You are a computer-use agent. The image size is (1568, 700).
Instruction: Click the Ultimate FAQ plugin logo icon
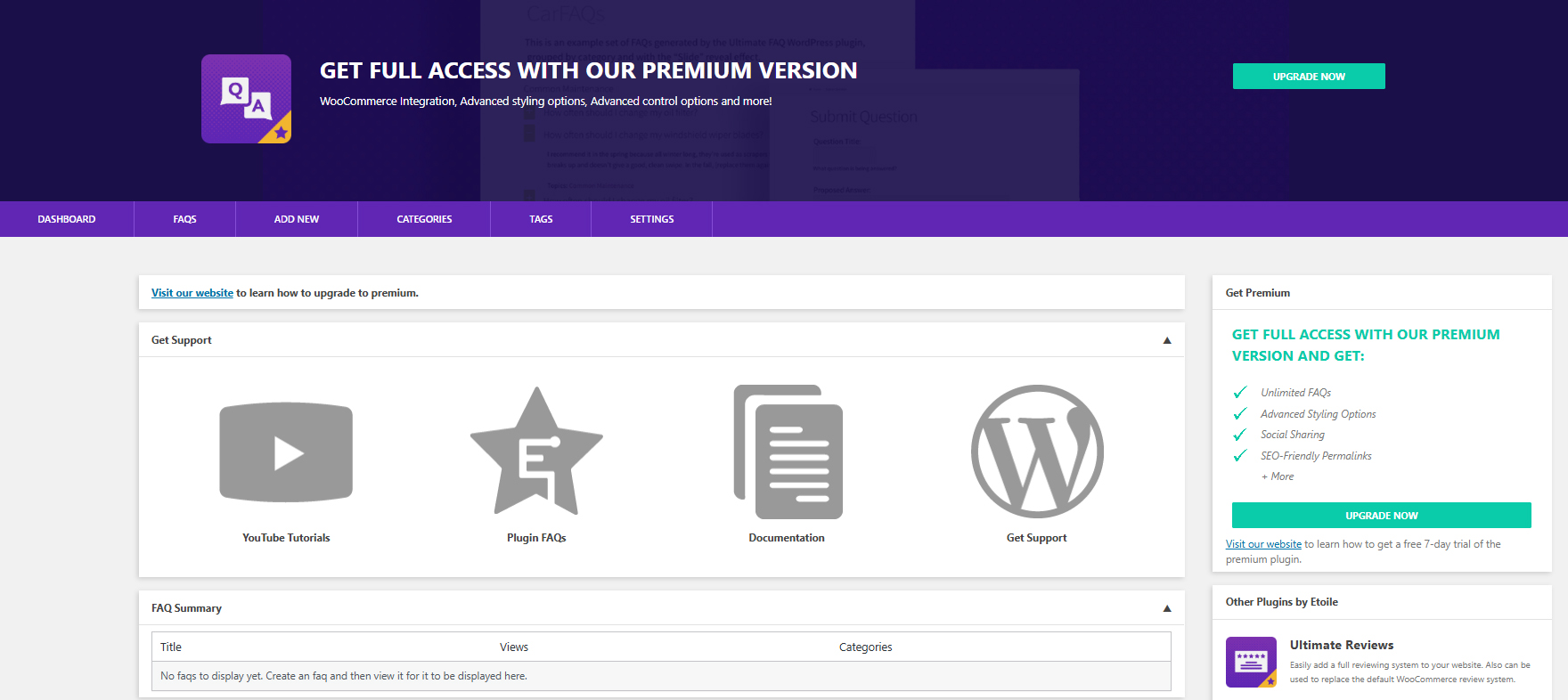[246, 99]
